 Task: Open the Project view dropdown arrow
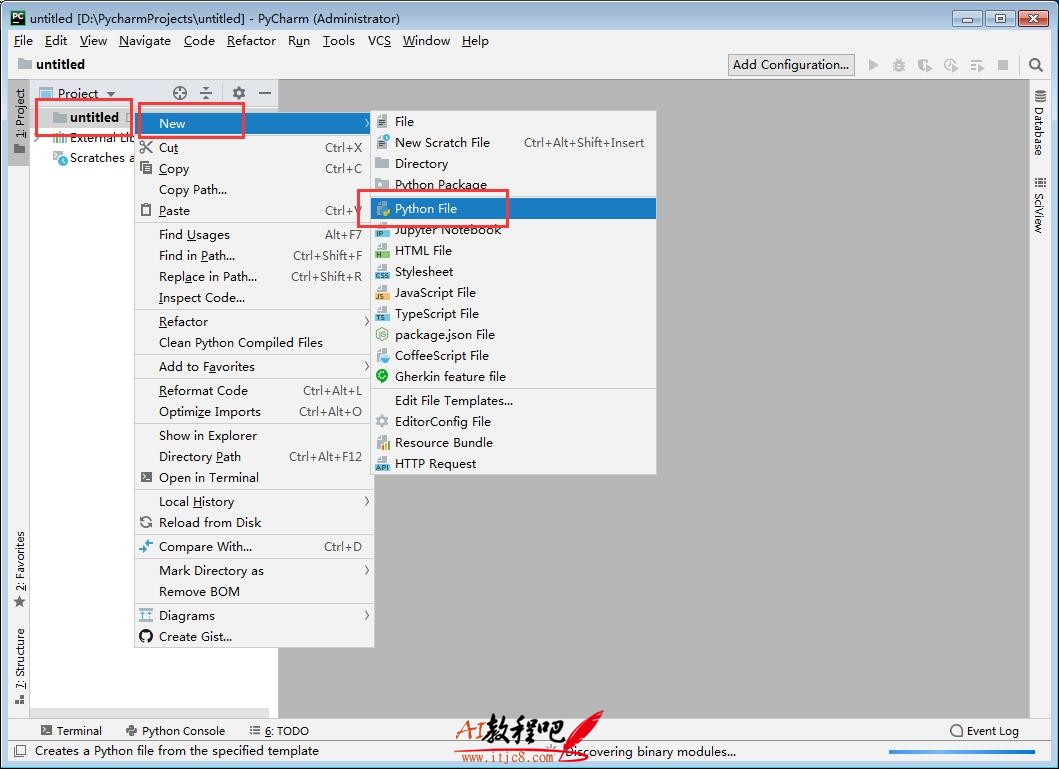click(111, 94)
